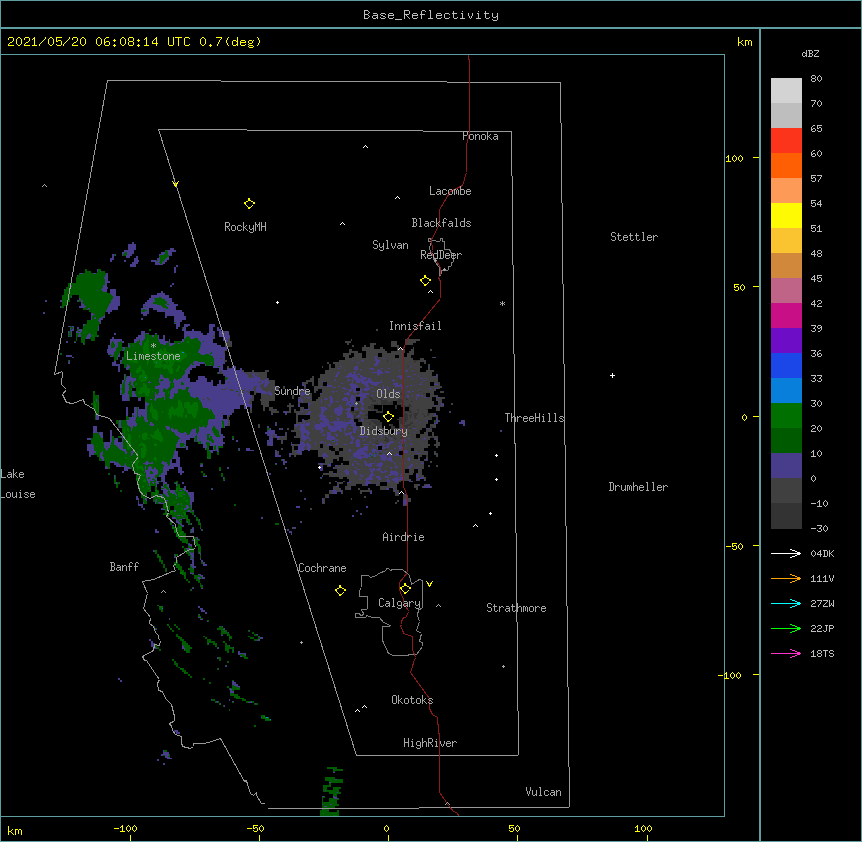Click the Blackfalds label
Image resolution: width=862 pixels, height=842 pixels.
441,223
